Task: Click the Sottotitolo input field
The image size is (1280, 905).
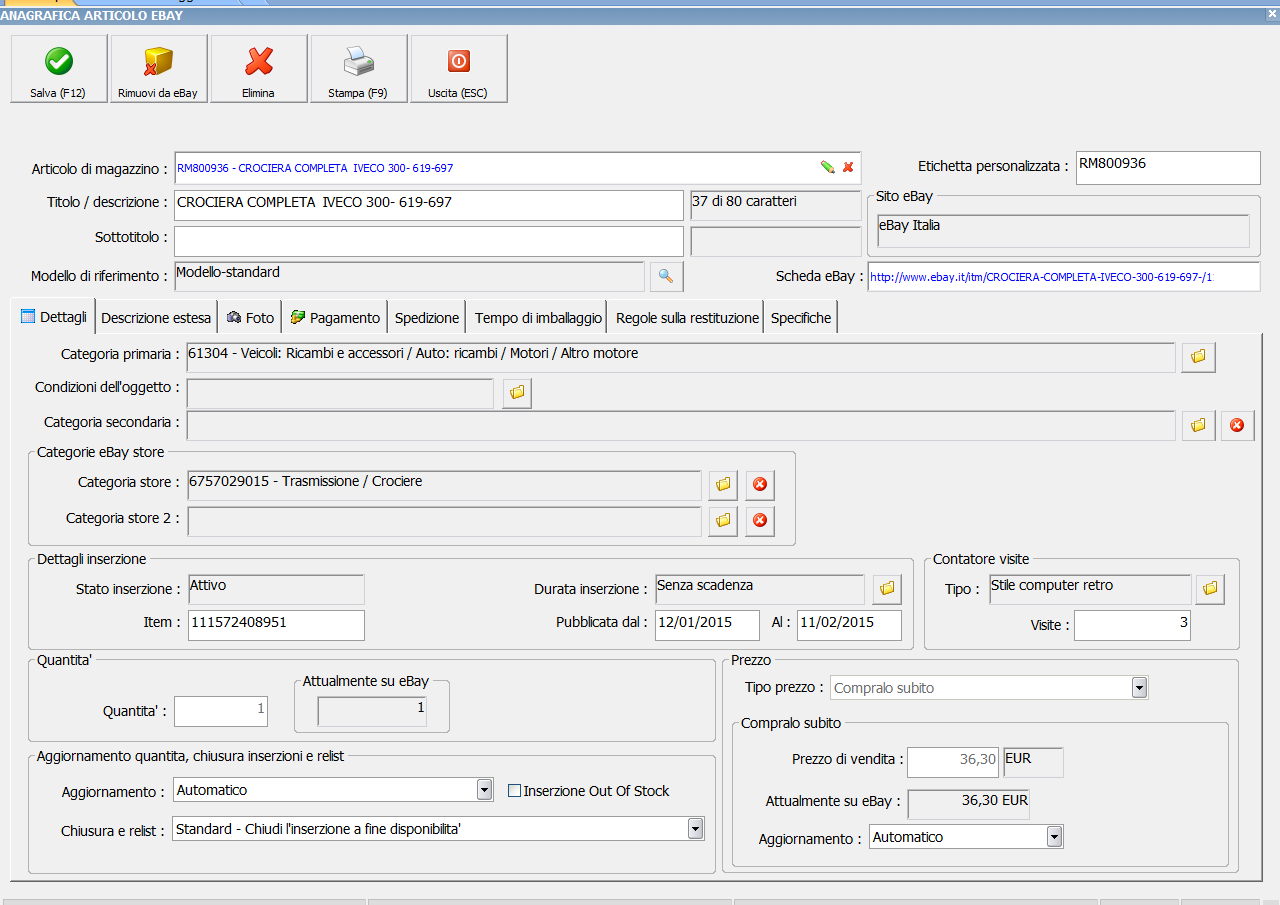Action: pos(428,241)
